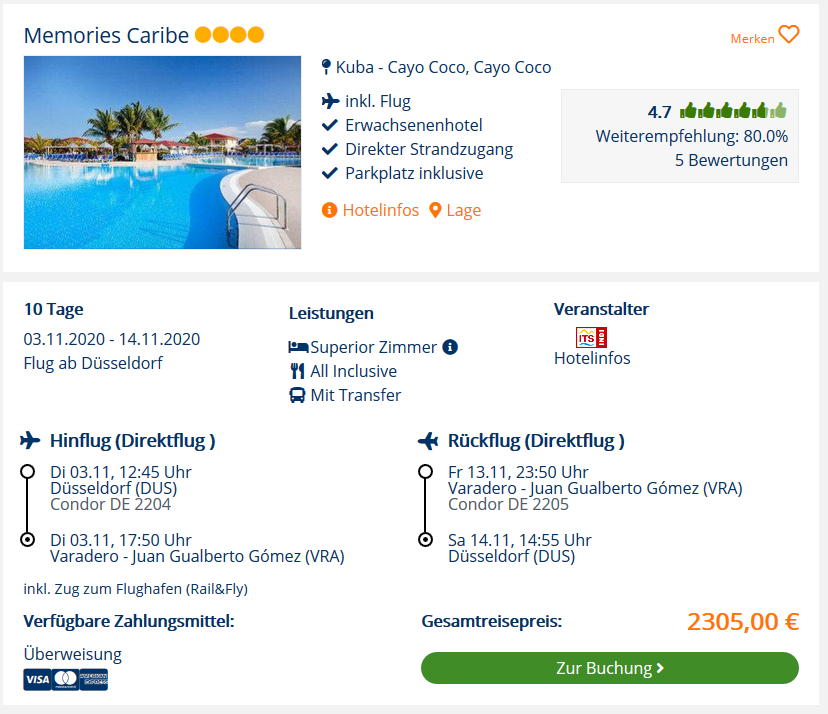Click the info icon beside Superior Zimmer
Image resolution: width=828 pixels, height=714 pixels.
click(450, 347)
